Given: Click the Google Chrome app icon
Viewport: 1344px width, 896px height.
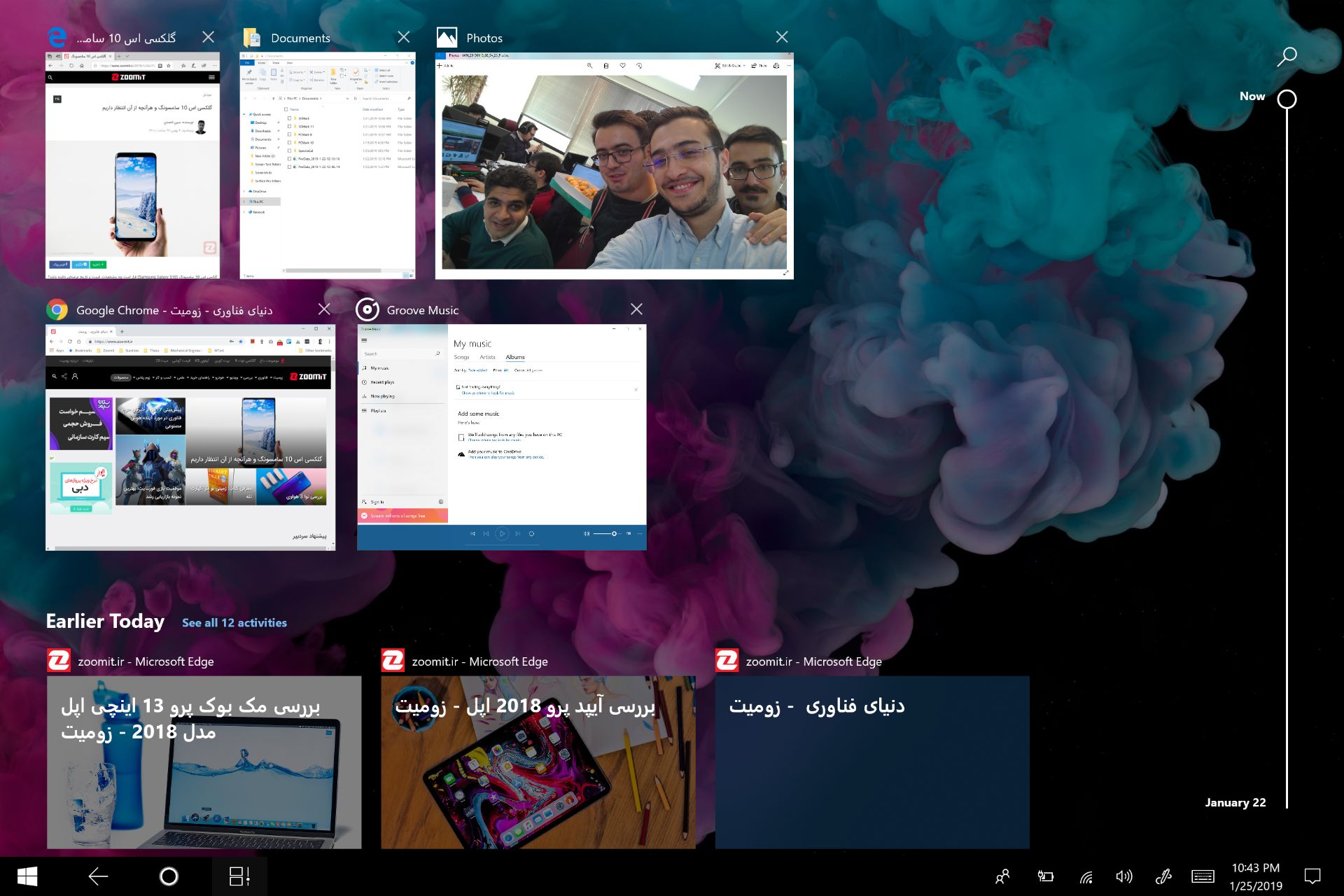Looking at the screenshot, I should tap(57, 309).
